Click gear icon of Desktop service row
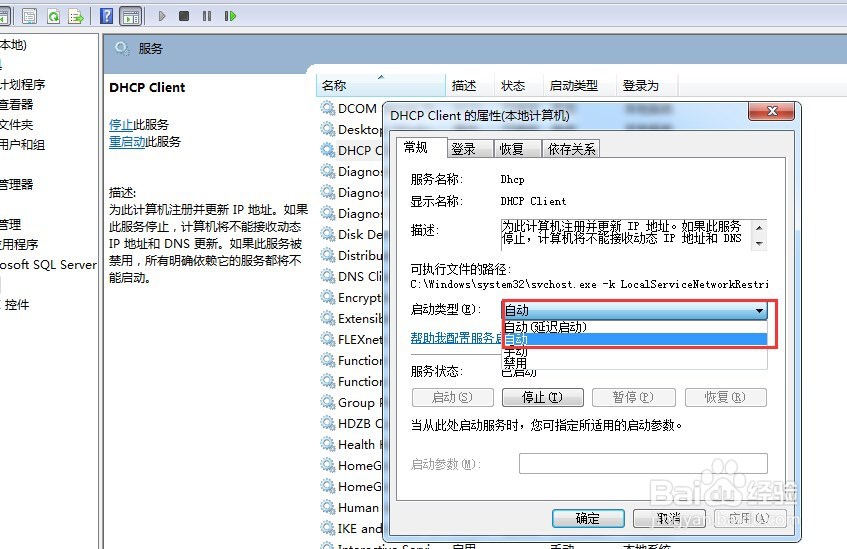 click(x=327, y=130)
